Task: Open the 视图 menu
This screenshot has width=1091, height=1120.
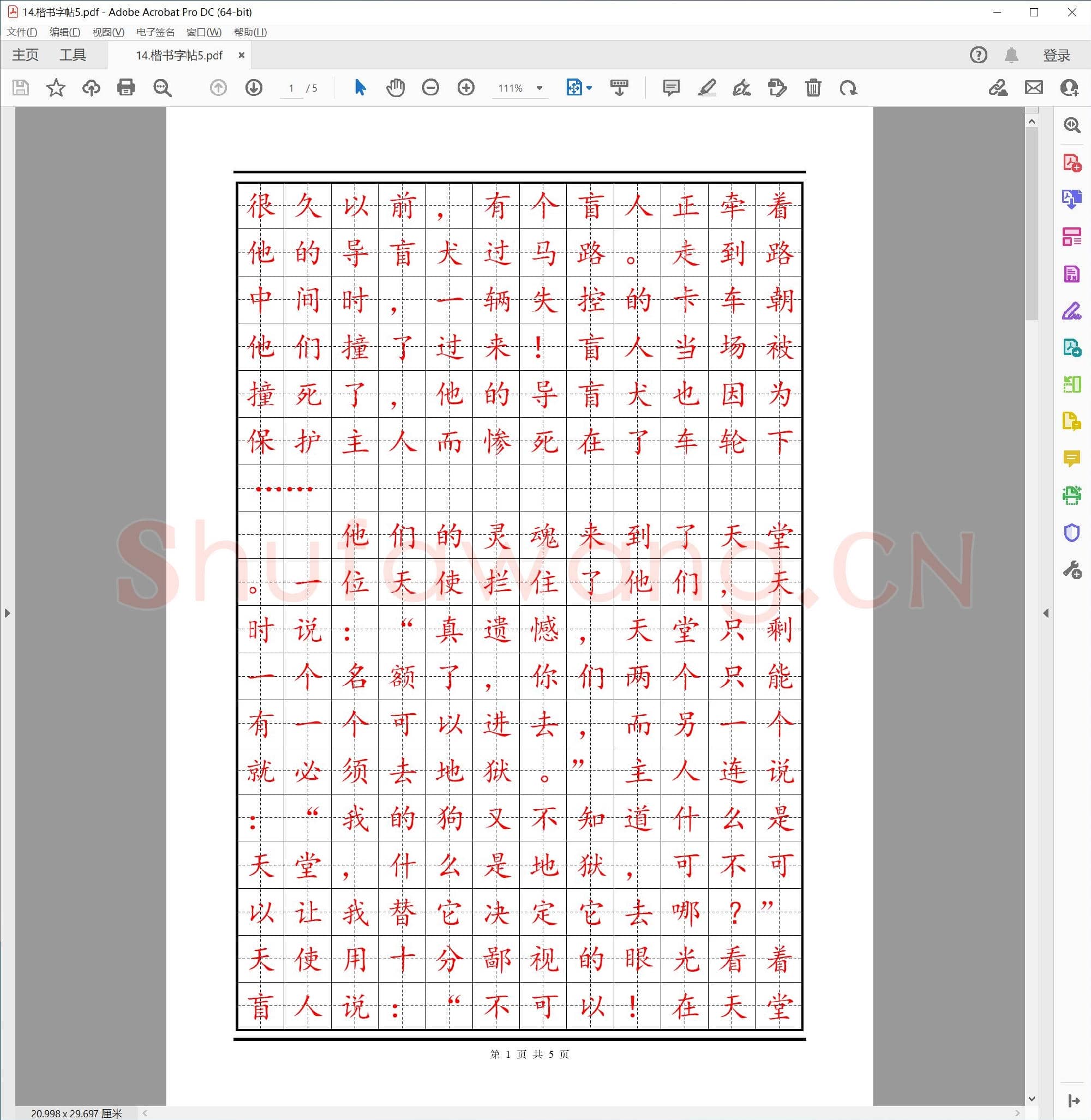Action: click(x=109, y=32)
